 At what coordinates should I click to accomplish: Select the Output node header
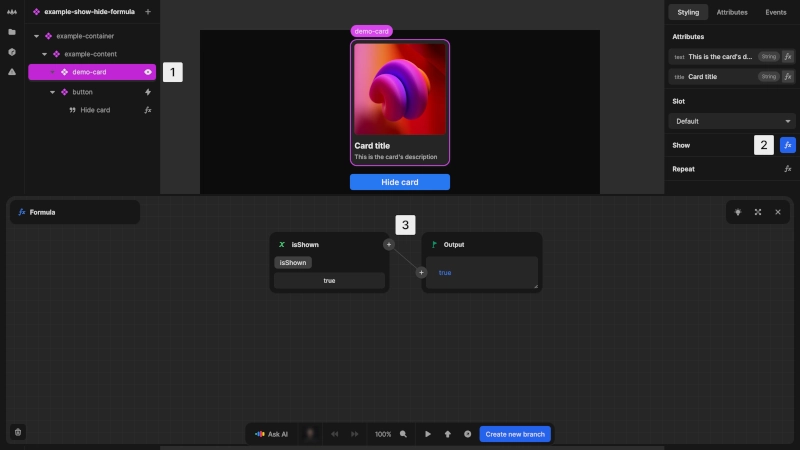pyautogui.click(x=454, y=245)
